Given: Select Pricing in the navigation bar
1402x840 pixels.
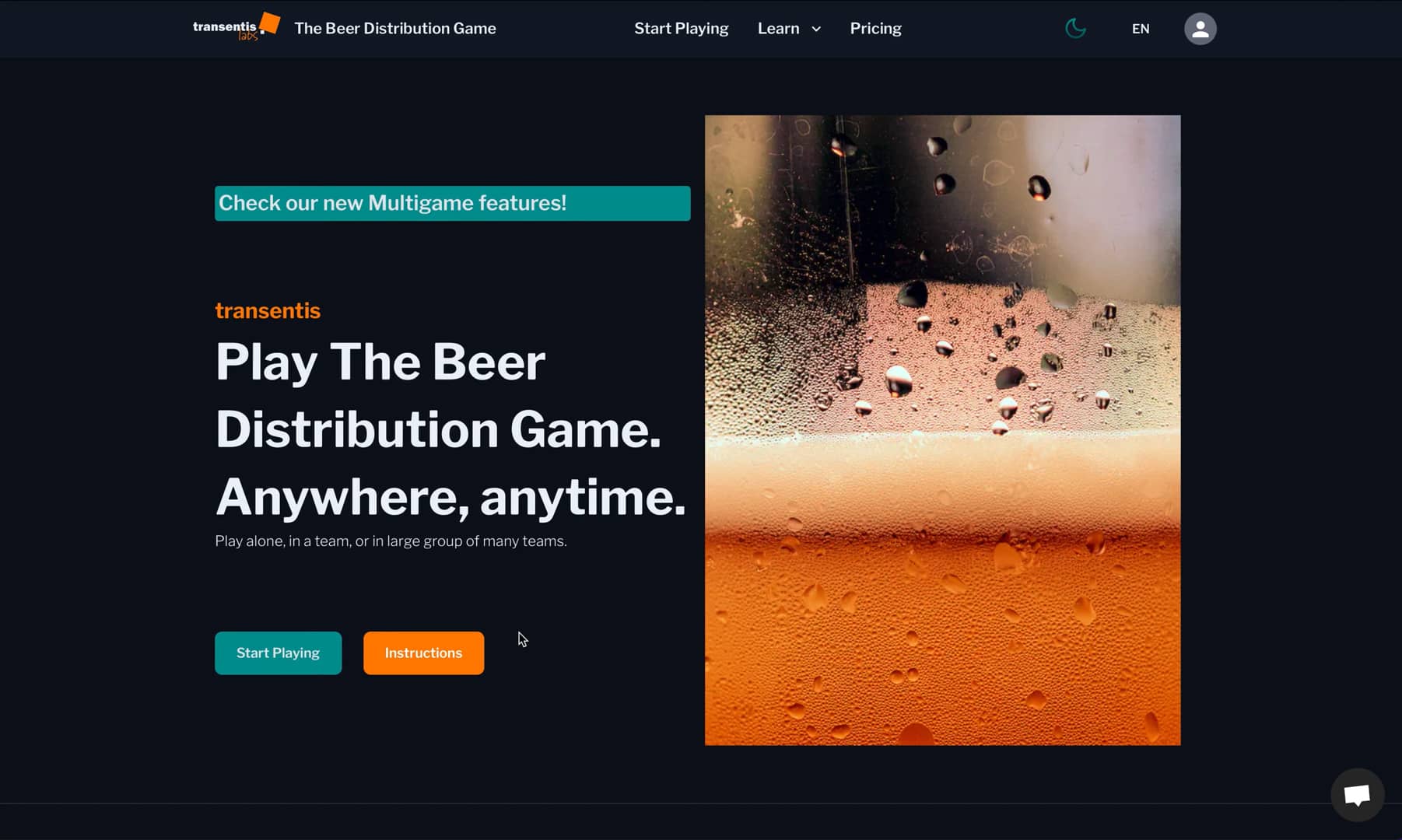Looking at the screenshot, I should coord(875,28).
